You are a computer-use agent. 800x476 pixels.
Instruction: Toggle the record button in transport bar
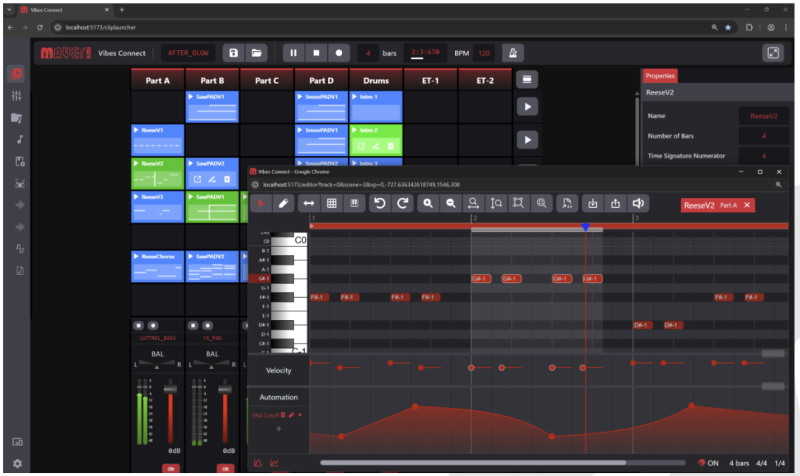coord(339,52)
